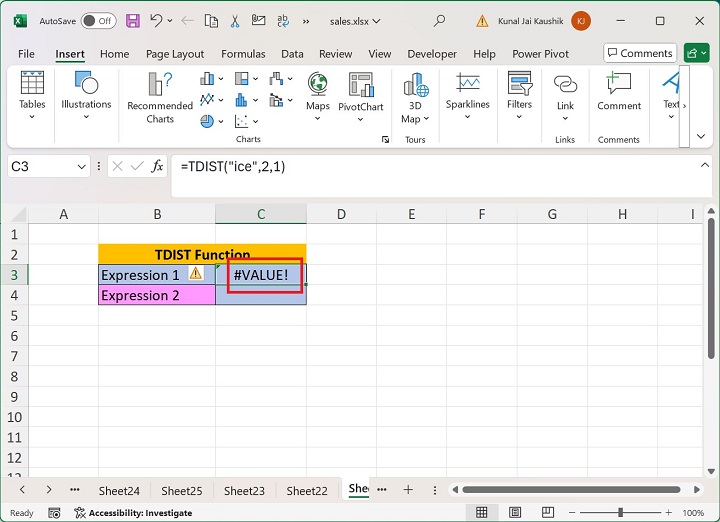Switch to Page Break Preview icon
The width and height of the screenshot is (720, 522).
point(547,512)
